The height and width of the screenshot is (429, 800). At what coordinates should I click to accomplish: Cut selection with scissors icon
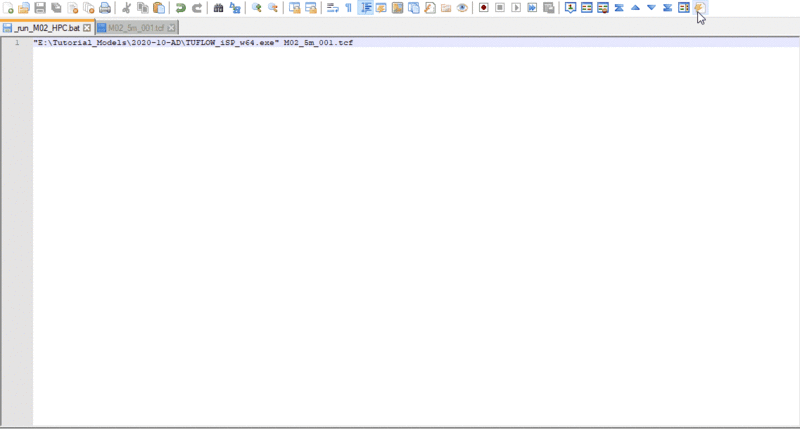127,8
